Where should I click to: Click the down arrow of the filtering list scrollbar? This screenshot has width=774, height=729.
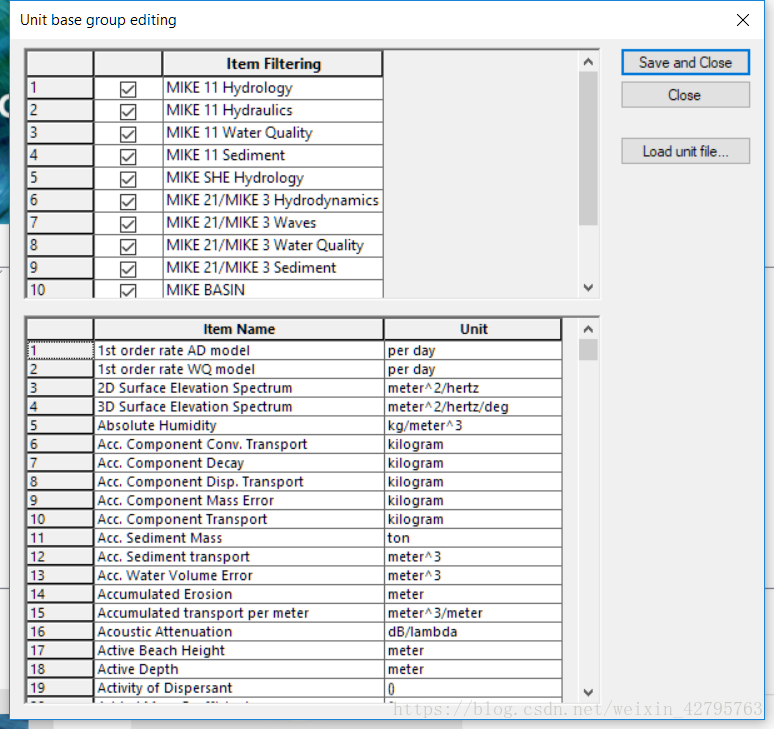pyautogui.click(x=588, y=287)
